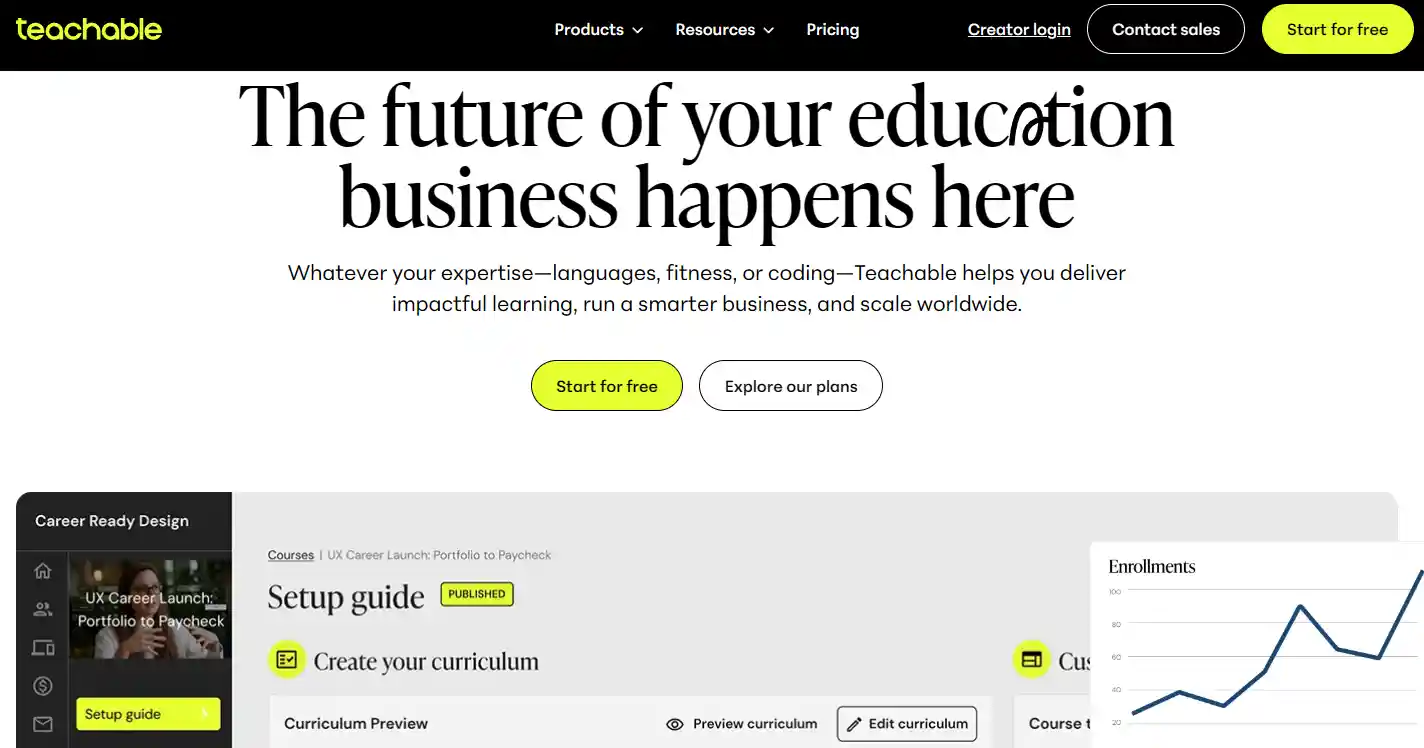Expand the Products dropdown in the navbar
The width and height of the screenshot is (1424, 748).
click(x=597, y=29)
